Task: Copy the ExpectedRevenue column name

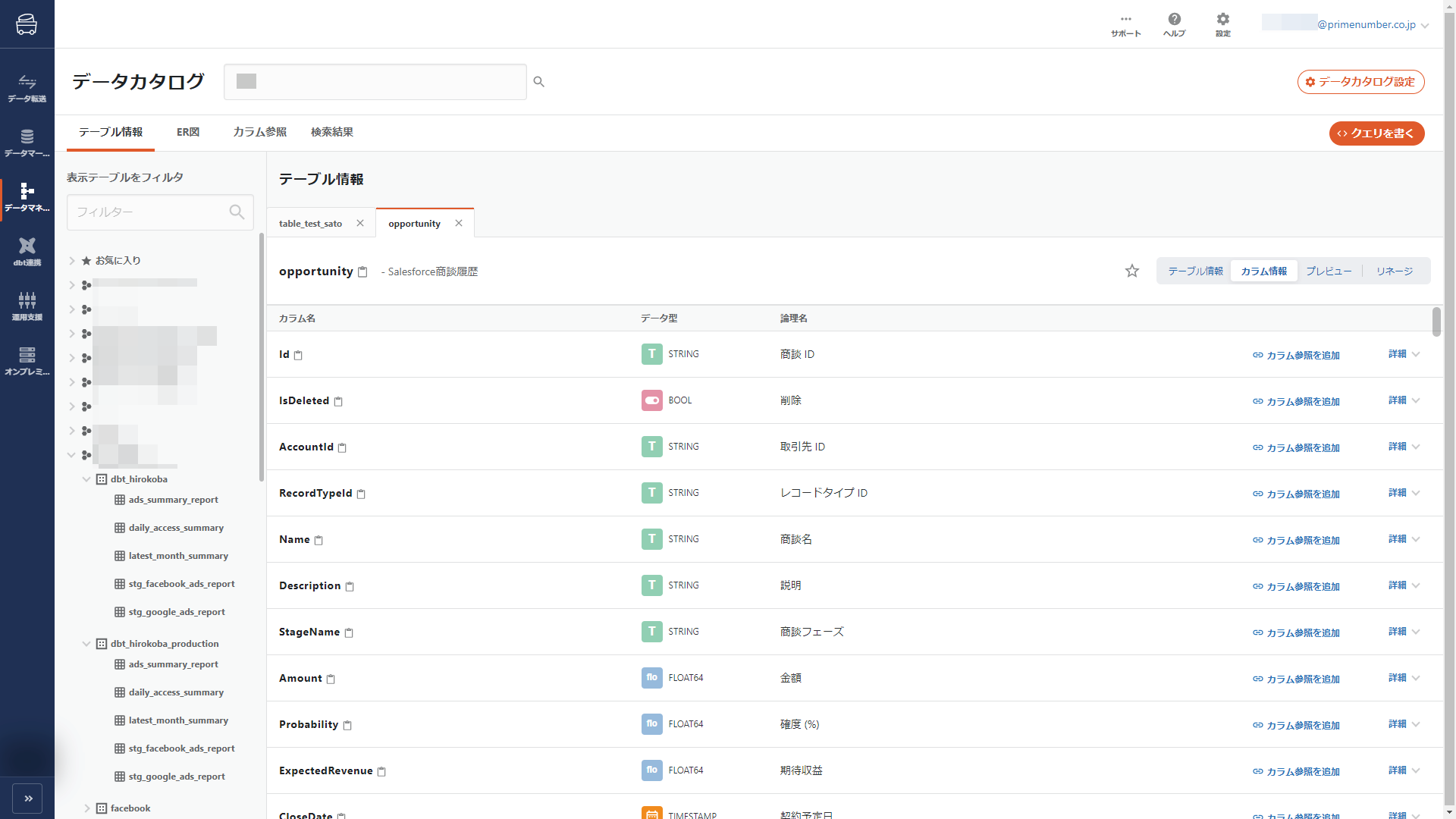Action: click(381, 771)
